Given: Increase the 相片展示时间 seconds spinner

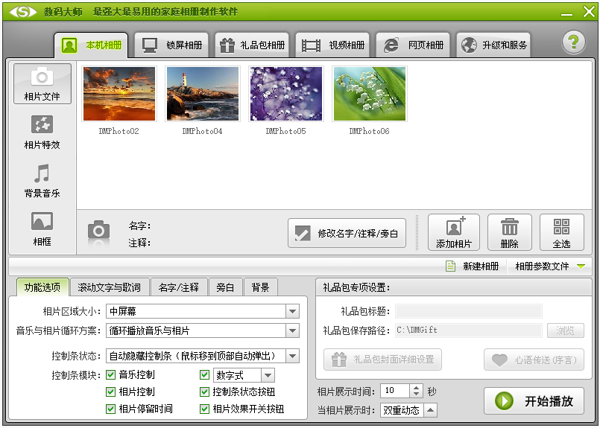Looking at the screenshot, I should [417, 386].
